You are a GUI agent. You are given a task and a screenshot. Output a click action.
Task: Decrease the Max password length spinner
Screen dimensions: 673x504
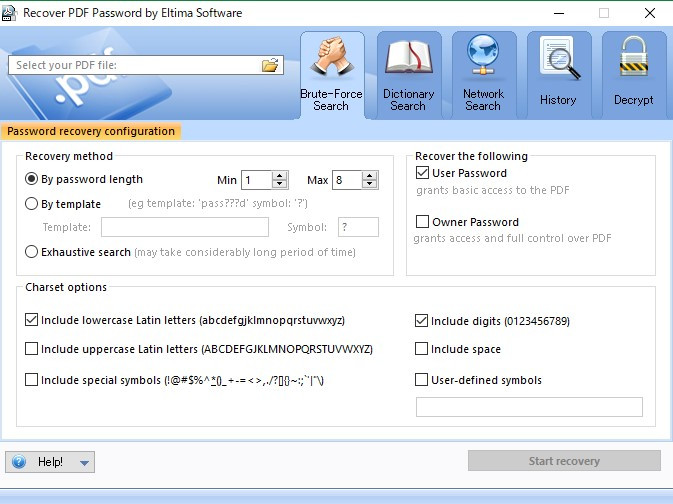370,185
